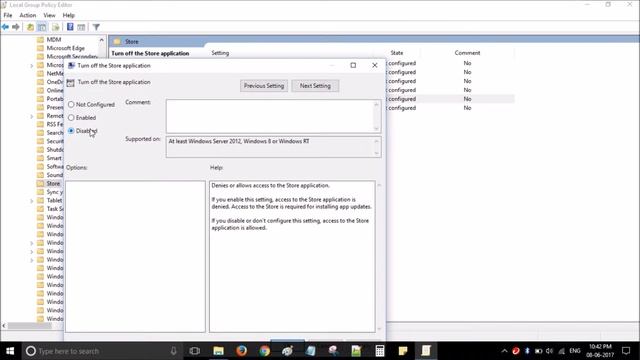Click the Setting column header
The image size is (640, 360).
click(220, 53)
